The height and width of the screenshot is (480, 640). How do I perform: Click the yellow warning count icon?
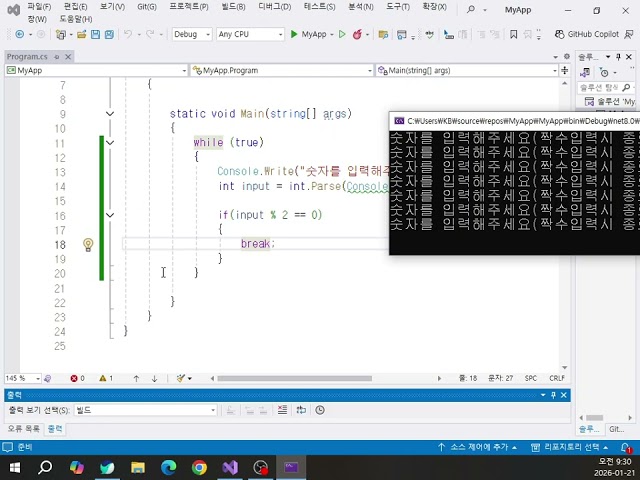tap(102, 379)
